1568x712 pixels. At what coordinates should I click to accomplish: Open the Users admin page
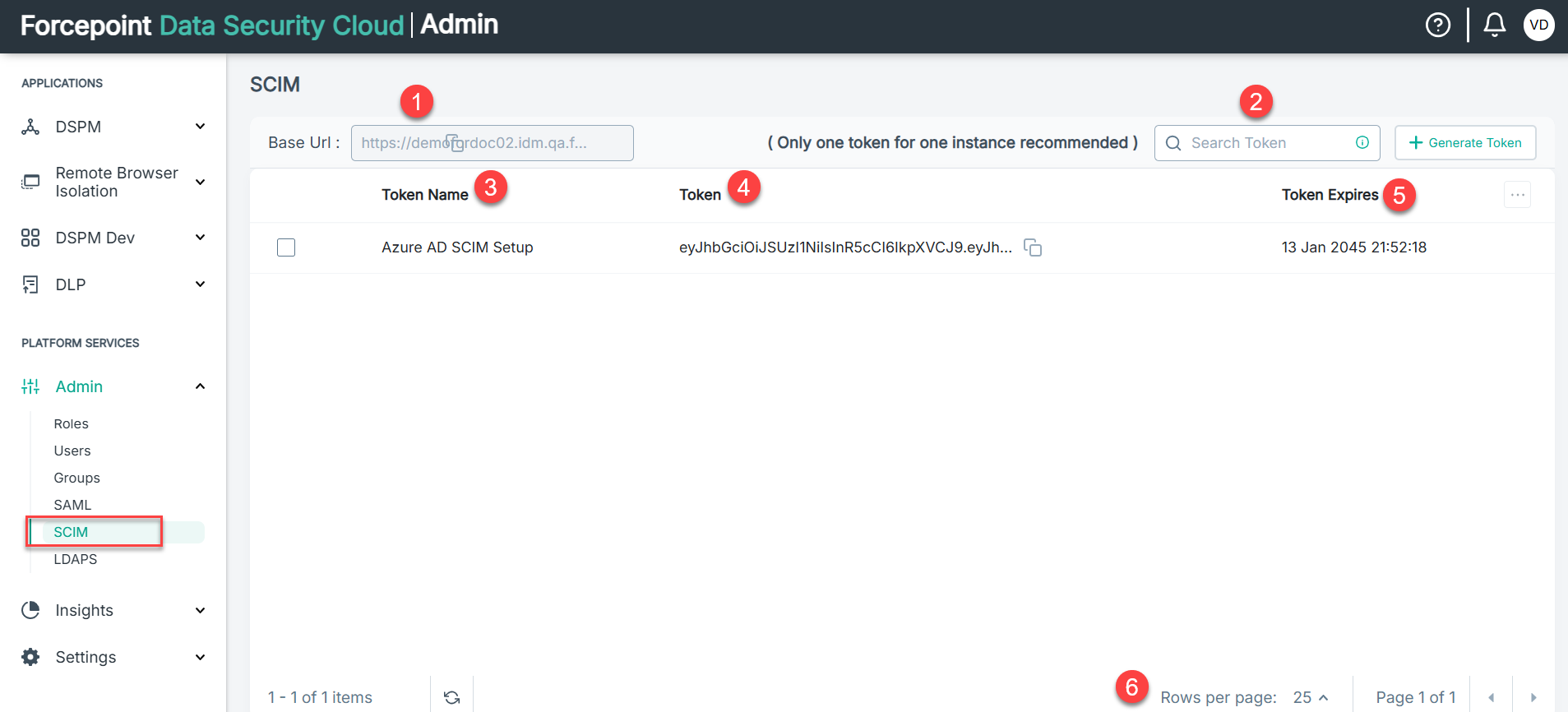pyautogui.click(x=72, y=451)
